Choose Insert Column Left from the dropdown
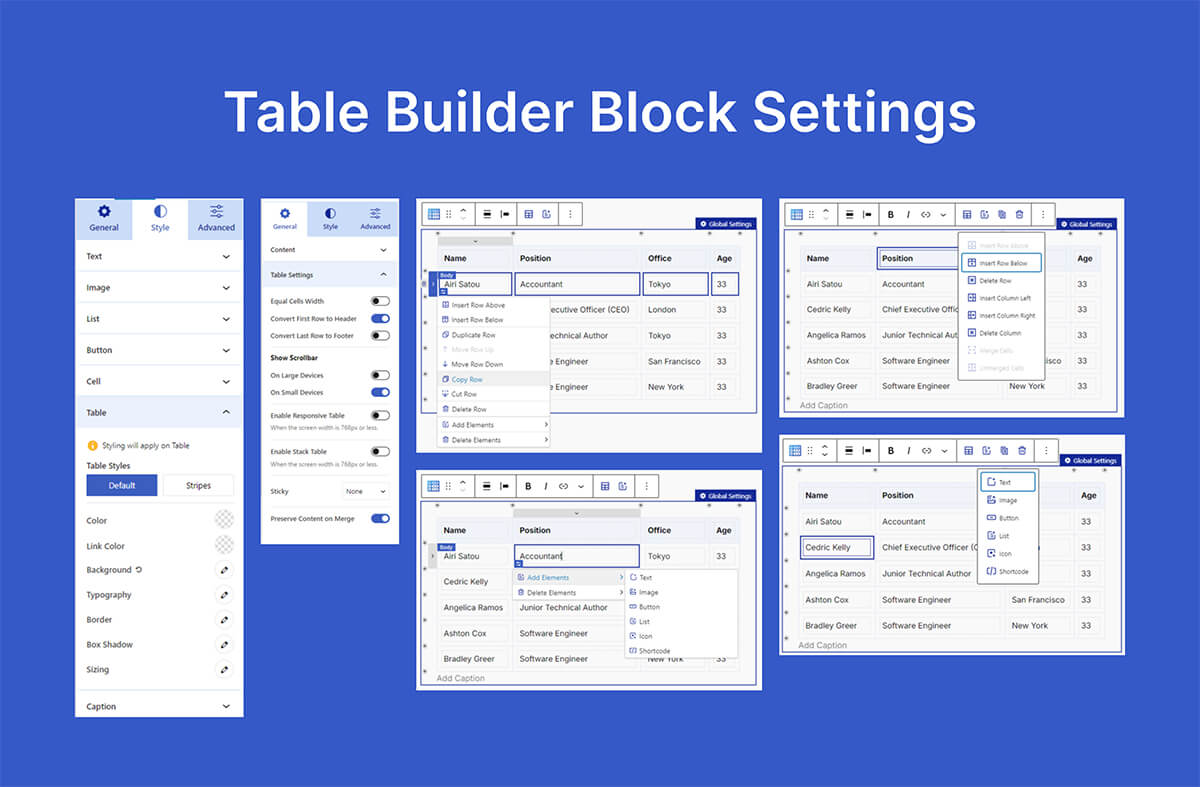 coord(1001,298)
